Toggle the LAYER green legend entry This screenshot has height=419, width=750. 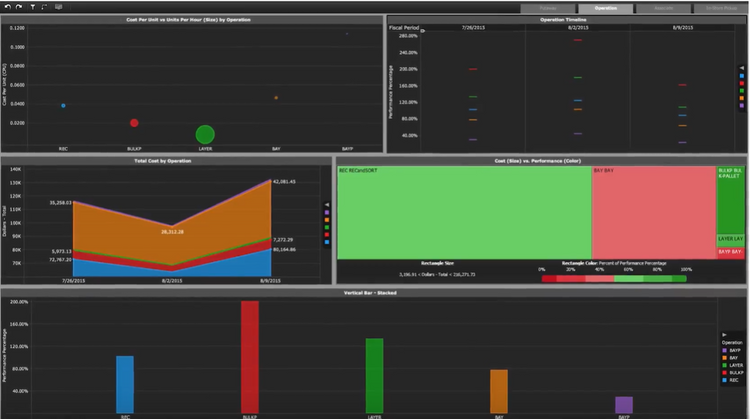click(x=723, y=365)
